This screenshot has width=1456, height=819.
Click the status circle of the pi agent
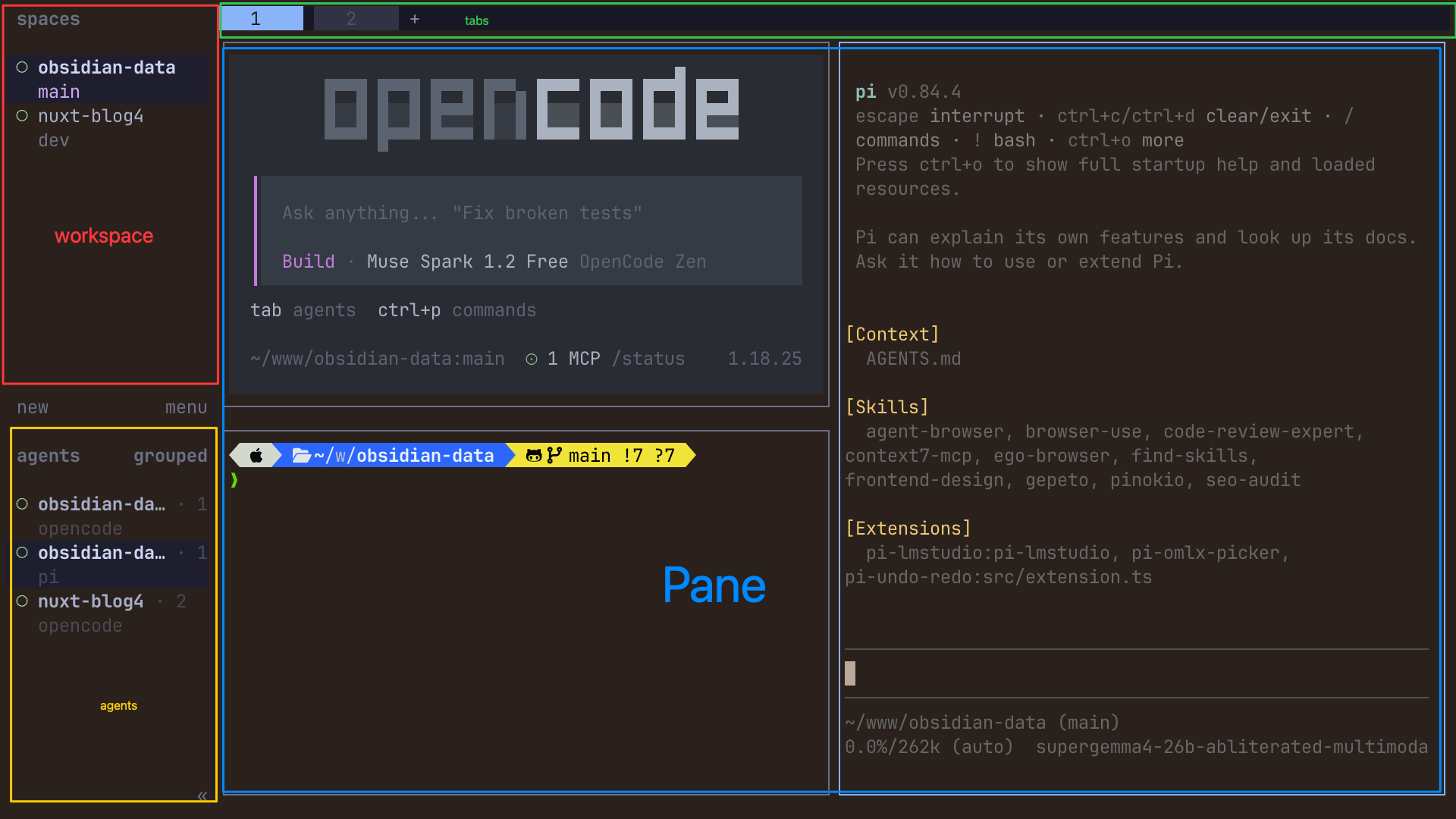[x=22, y=553]
